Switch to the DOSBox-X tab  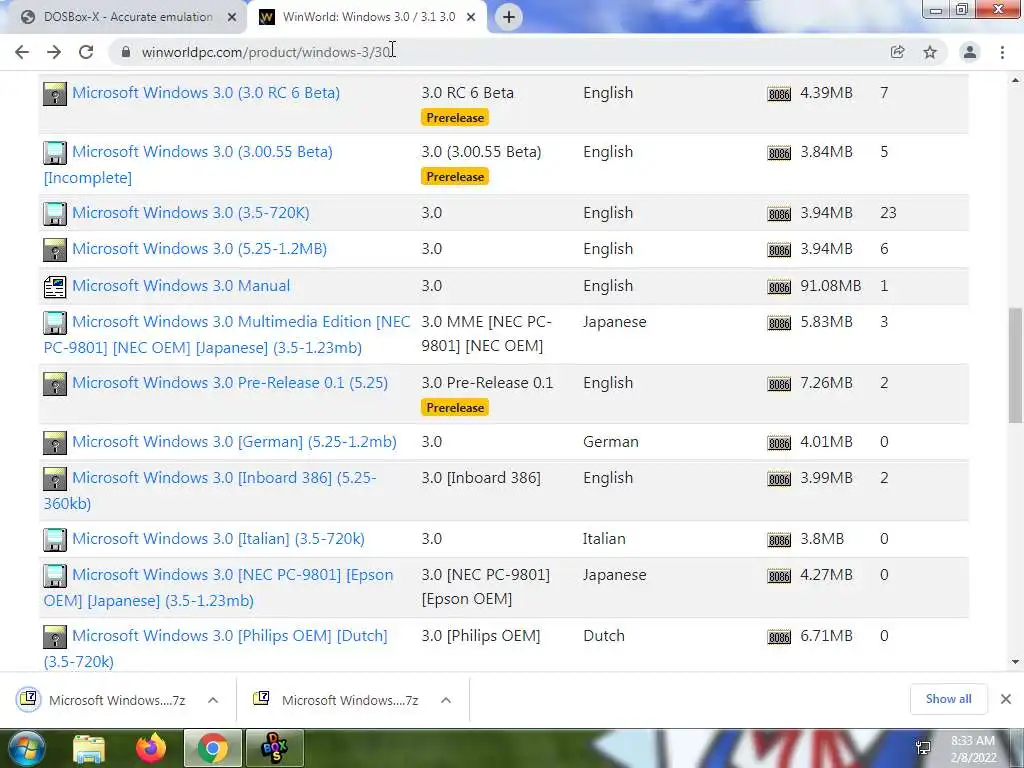[x=127, y=17]
